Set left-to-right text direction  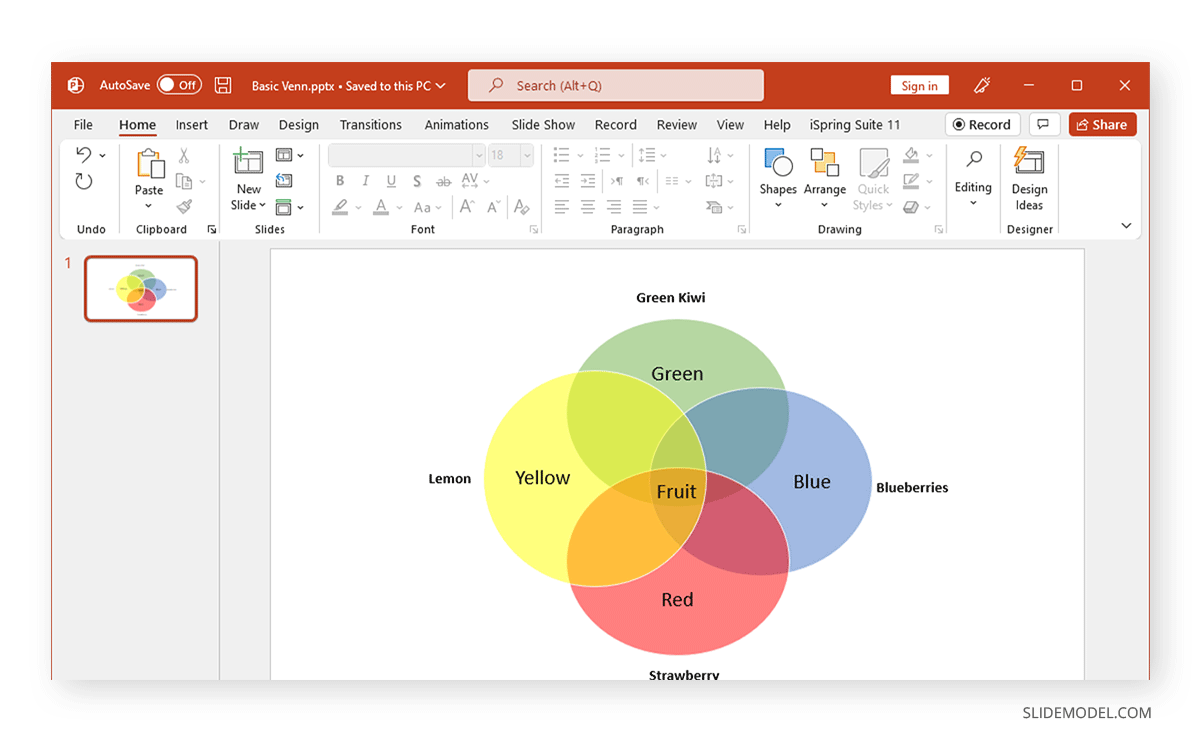pyautogui.click(x=617, y=181)
